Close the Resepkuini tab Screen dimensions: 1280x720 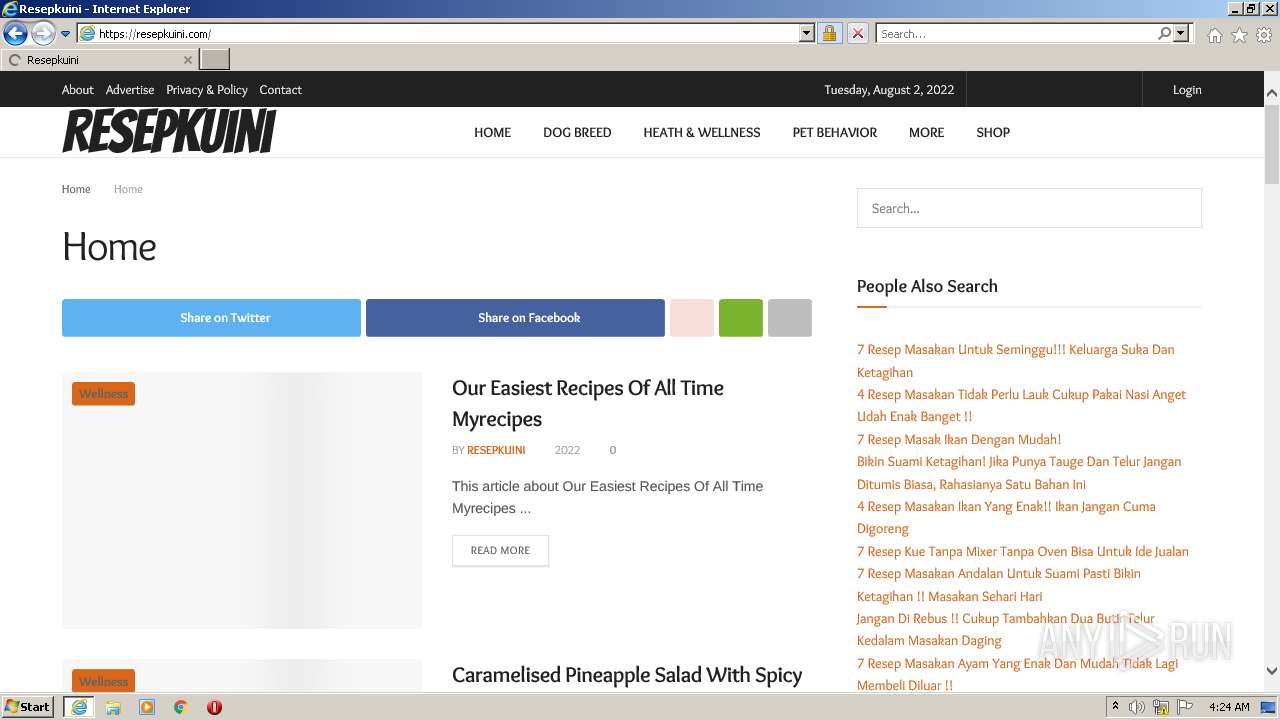pos(187,60)
